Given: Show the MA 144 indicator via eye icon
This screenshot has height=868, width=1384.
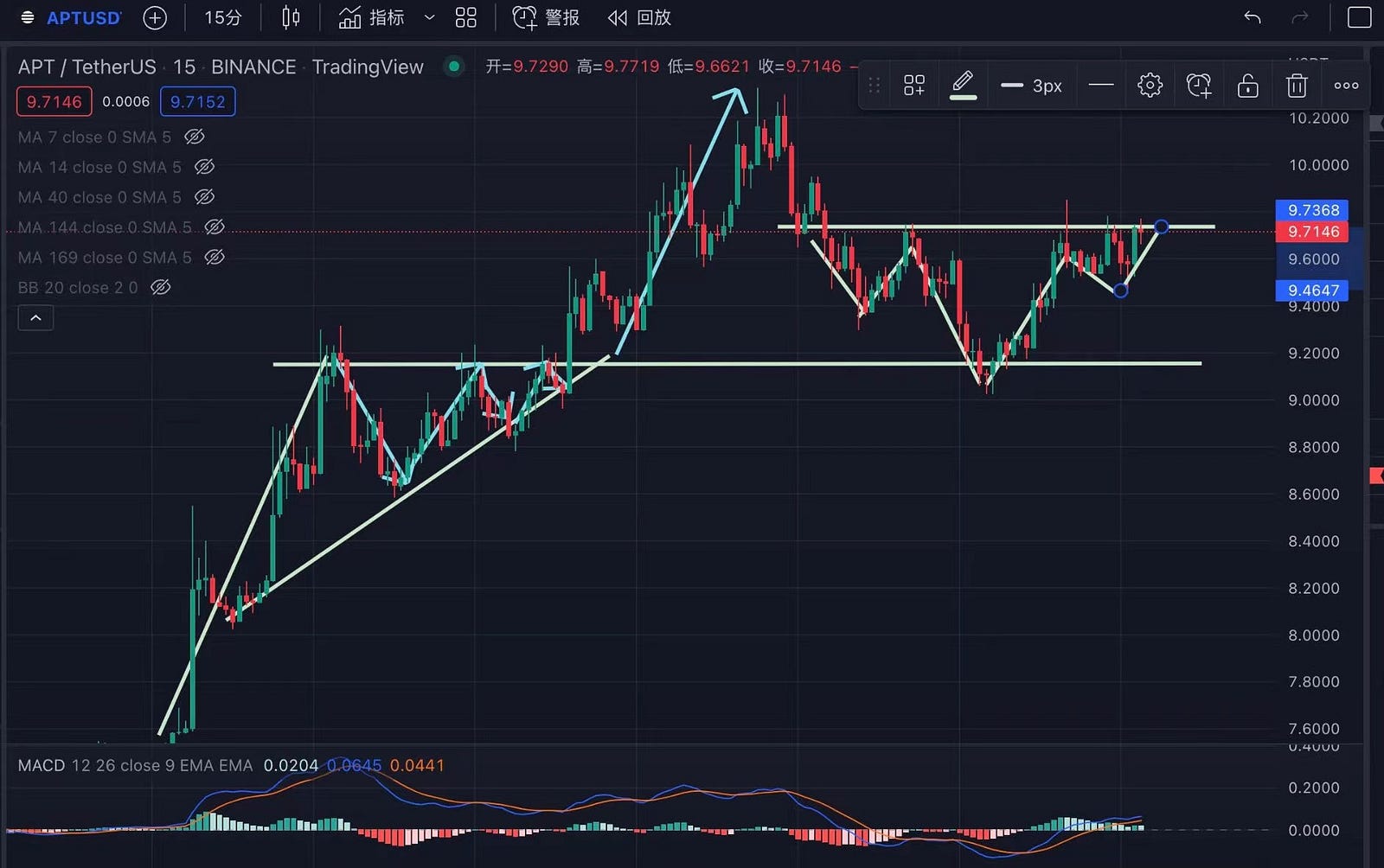Looking at the screenshot, I should [x=215, y=227].
